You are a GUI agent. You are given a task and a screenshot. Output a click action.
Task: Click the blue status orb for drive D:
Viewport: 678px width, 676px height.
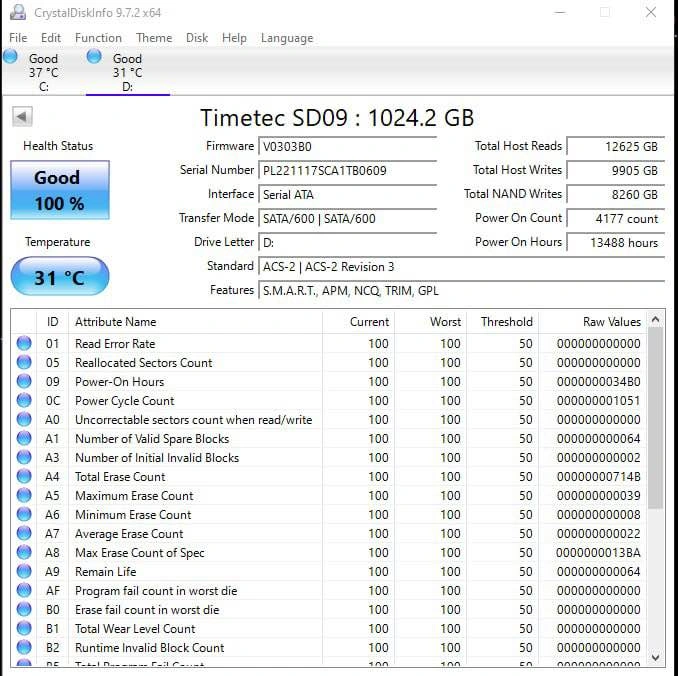point(94,57)
